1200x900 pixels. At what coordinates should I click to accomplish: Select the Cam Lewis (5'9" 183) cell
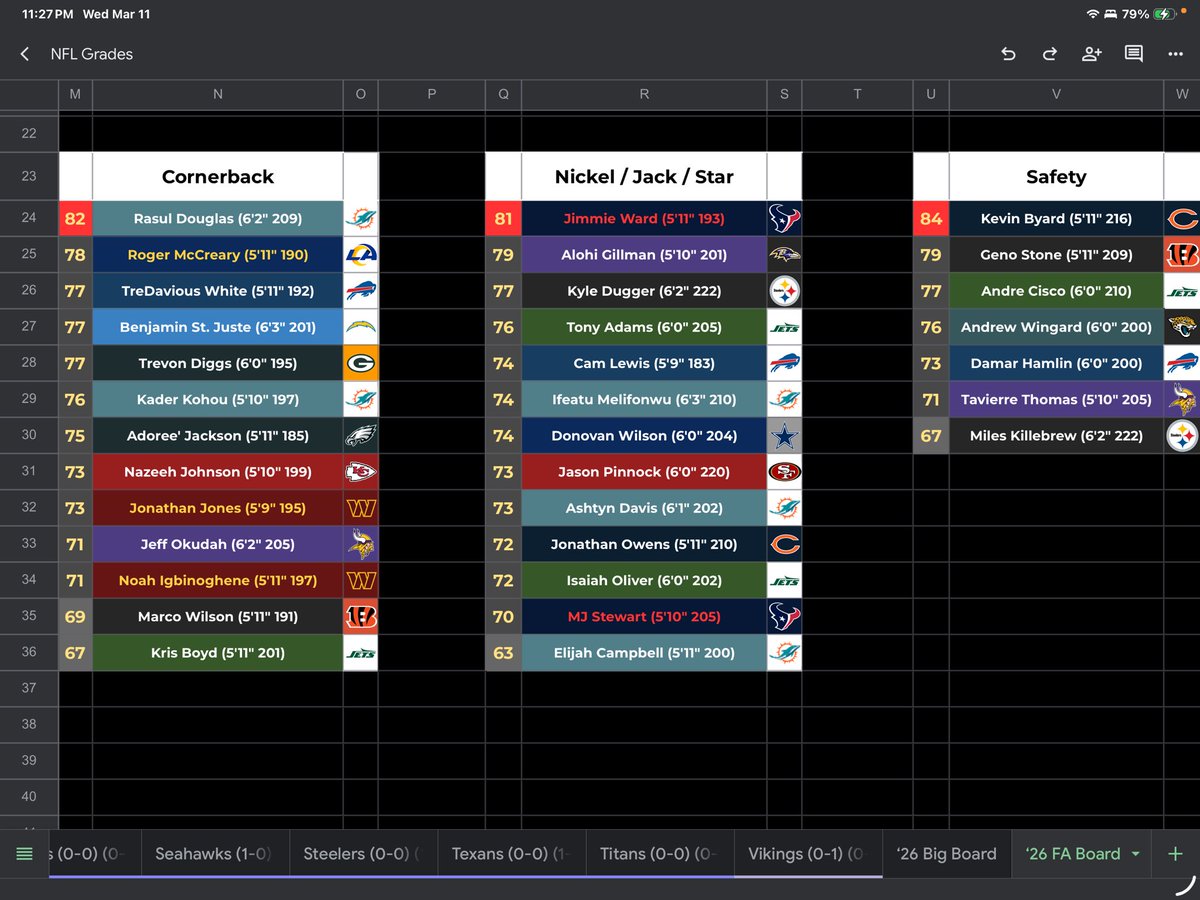pos(644,363)
